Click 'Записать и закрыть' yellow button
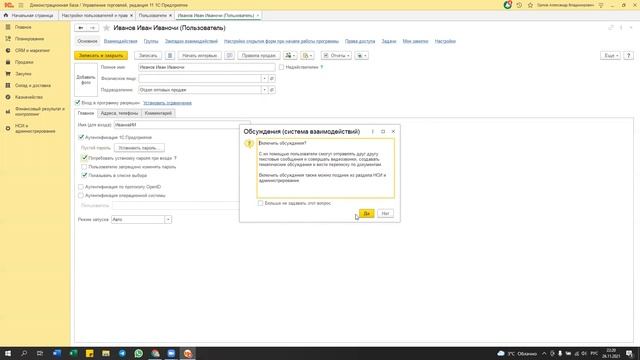 pos(101,56)
